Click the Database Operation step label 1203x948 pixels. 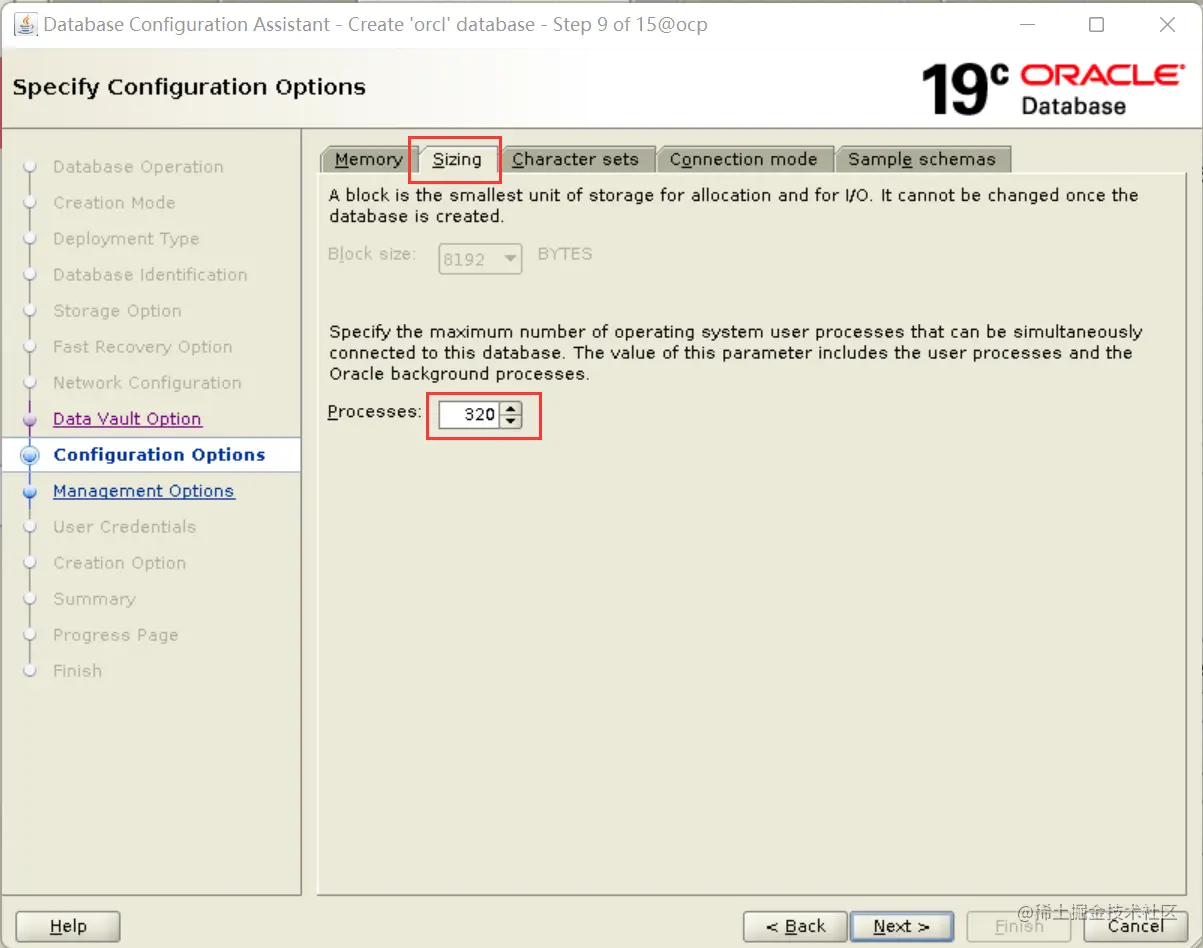(138, 167)
